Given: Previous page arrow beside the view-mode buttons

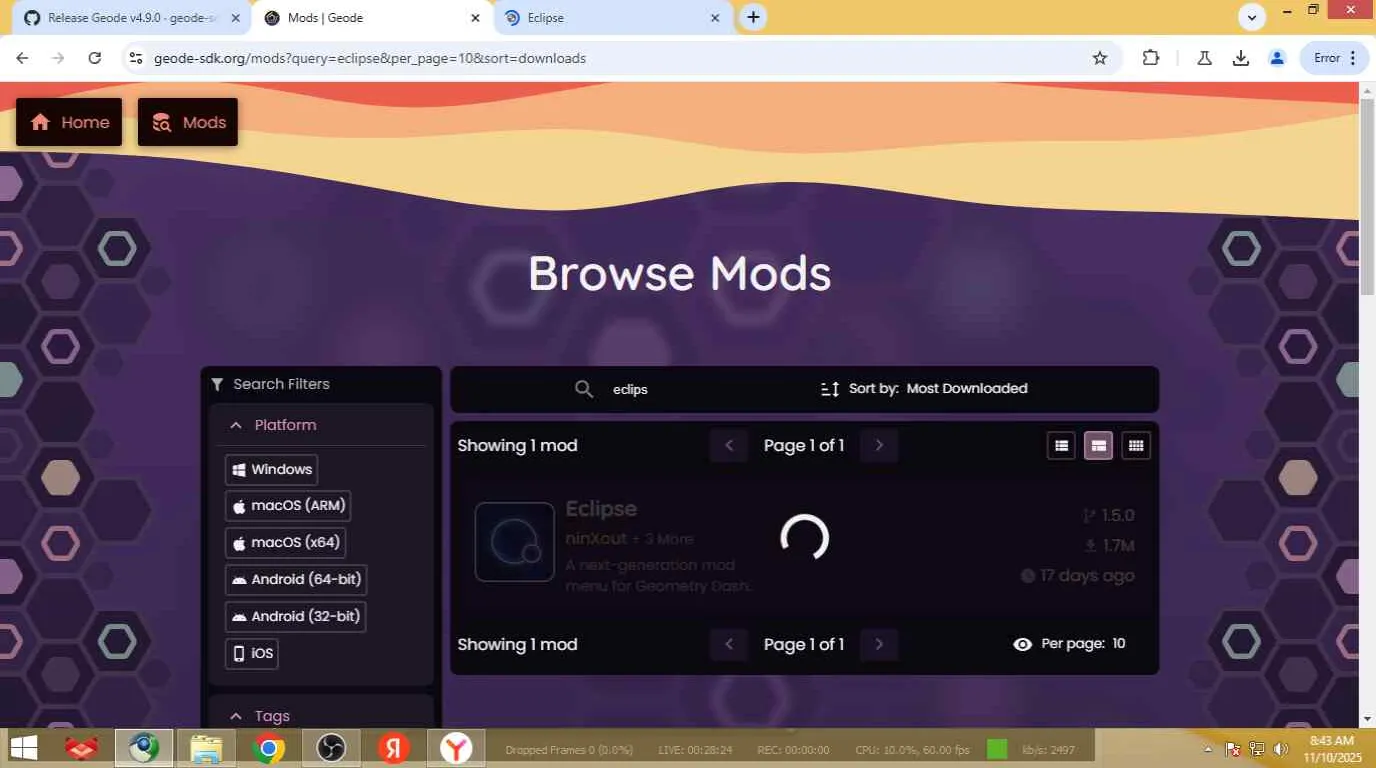Looking at the screenshot, I should (x=729, y=446).
